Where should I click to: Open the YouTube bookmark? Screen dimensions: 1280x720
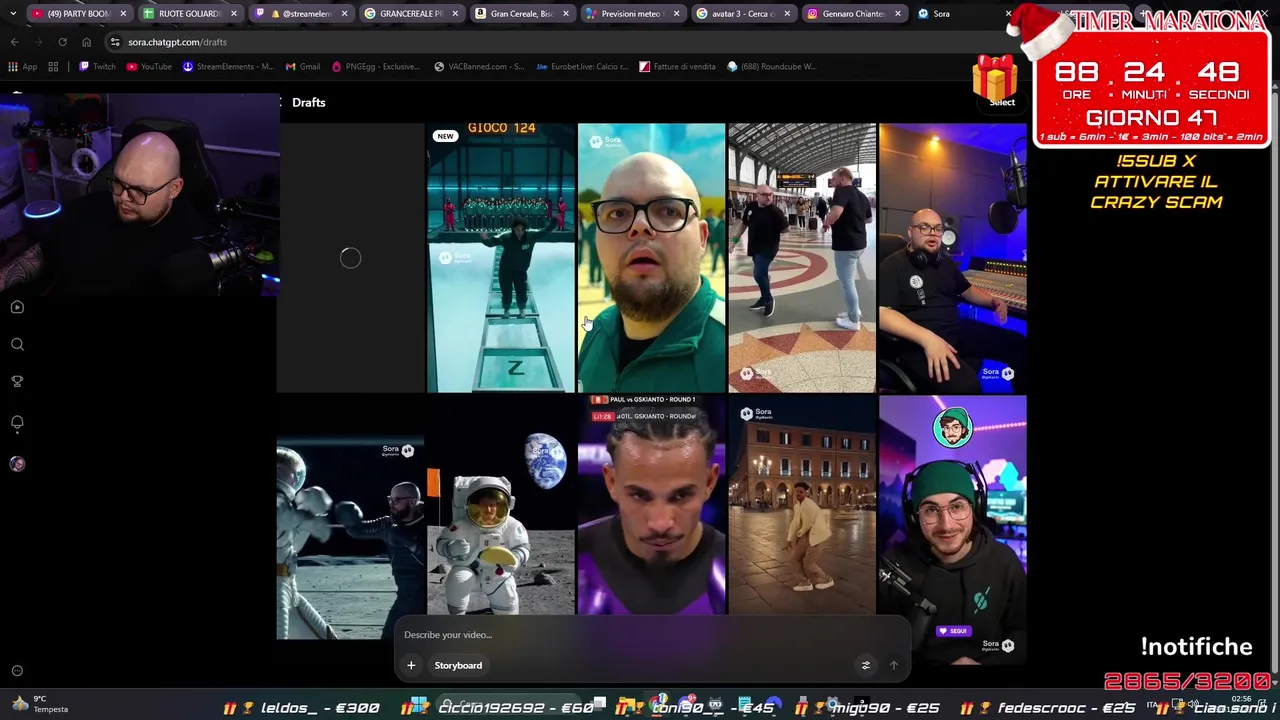click(x=149, y=67)
